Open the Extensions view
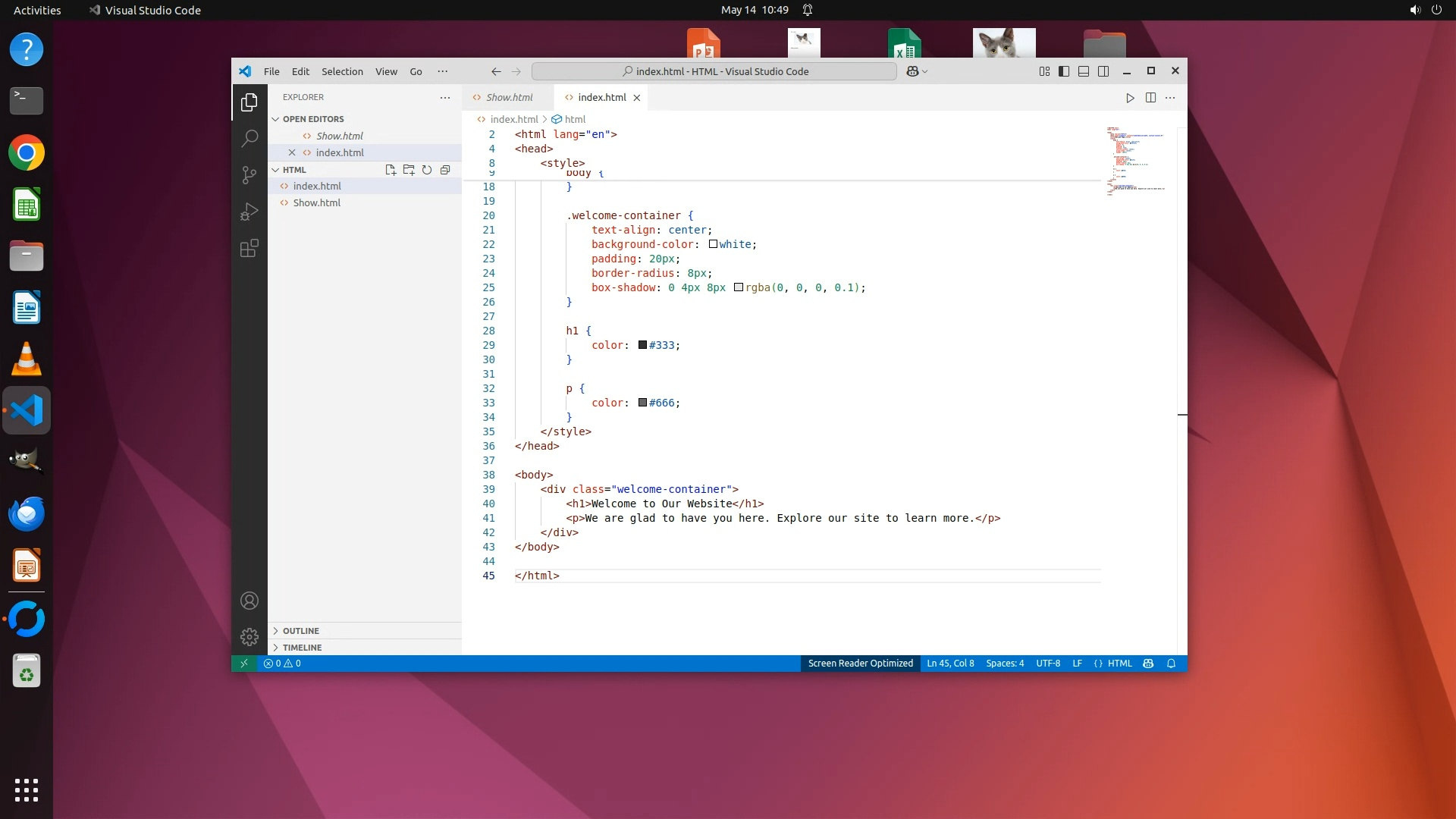The image size is (1456, 819). coord(249,248)
